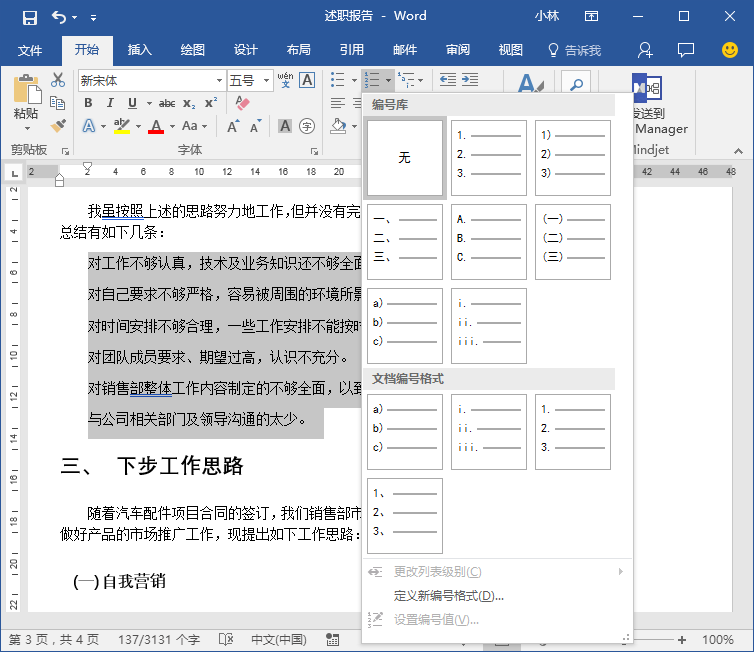
Task: Click the Shading paint bucket icon
Action: (339, 126)
